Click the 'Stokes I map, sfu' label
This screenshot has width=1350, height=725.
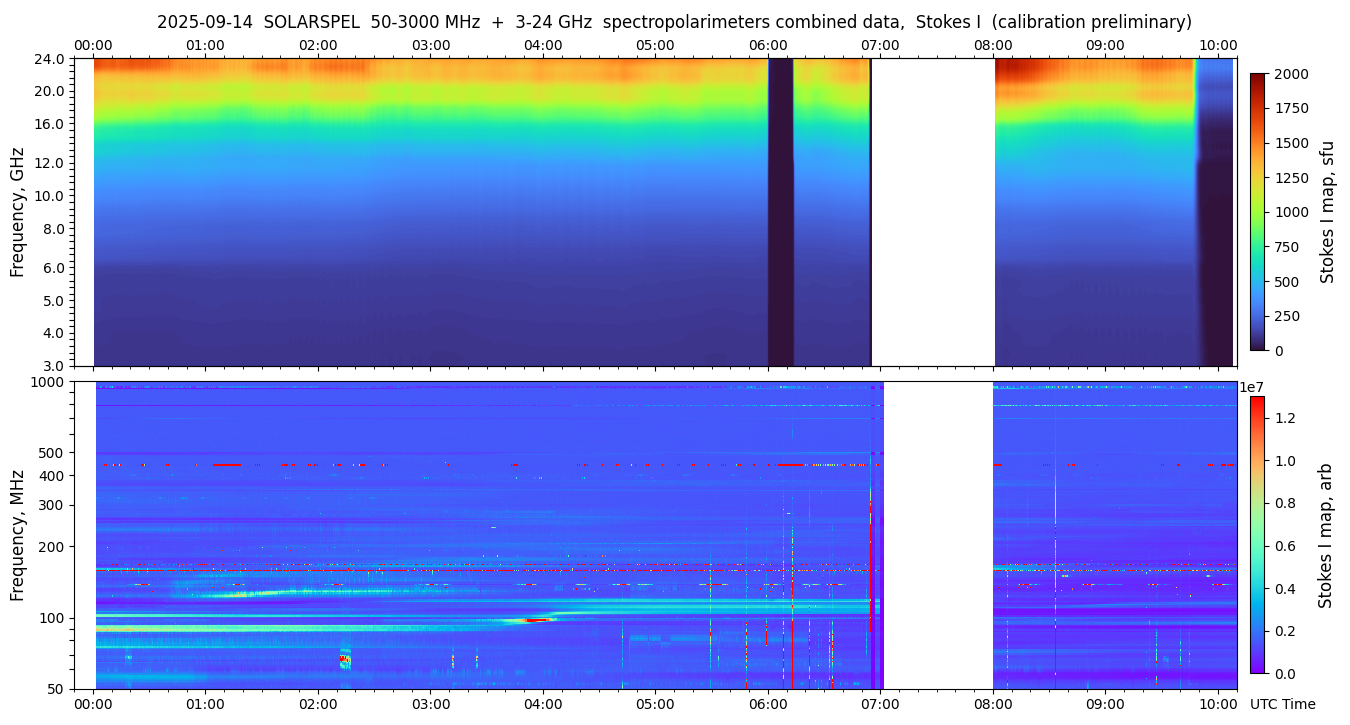[1327, 211]
